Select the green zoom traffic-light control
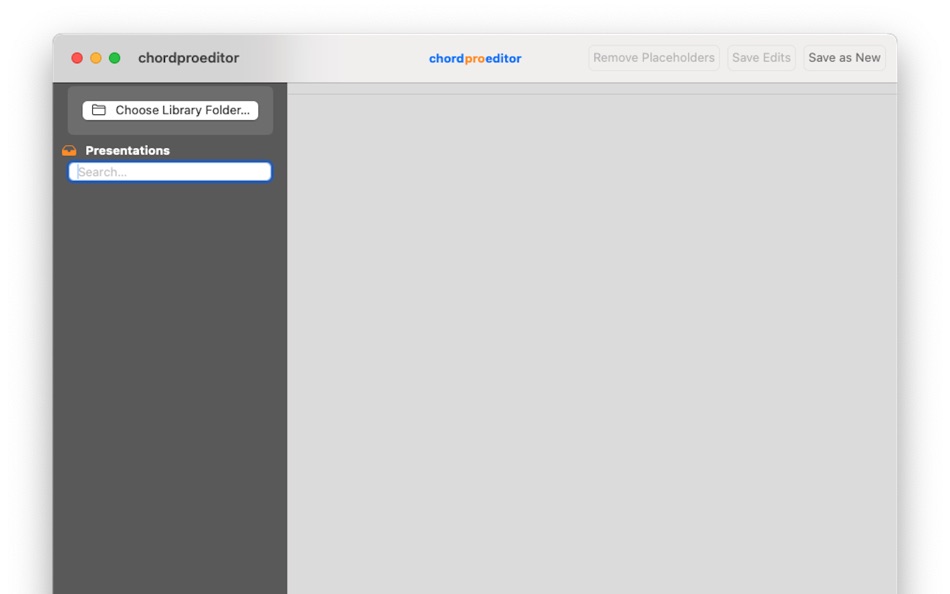 click(x=113, y=58)
